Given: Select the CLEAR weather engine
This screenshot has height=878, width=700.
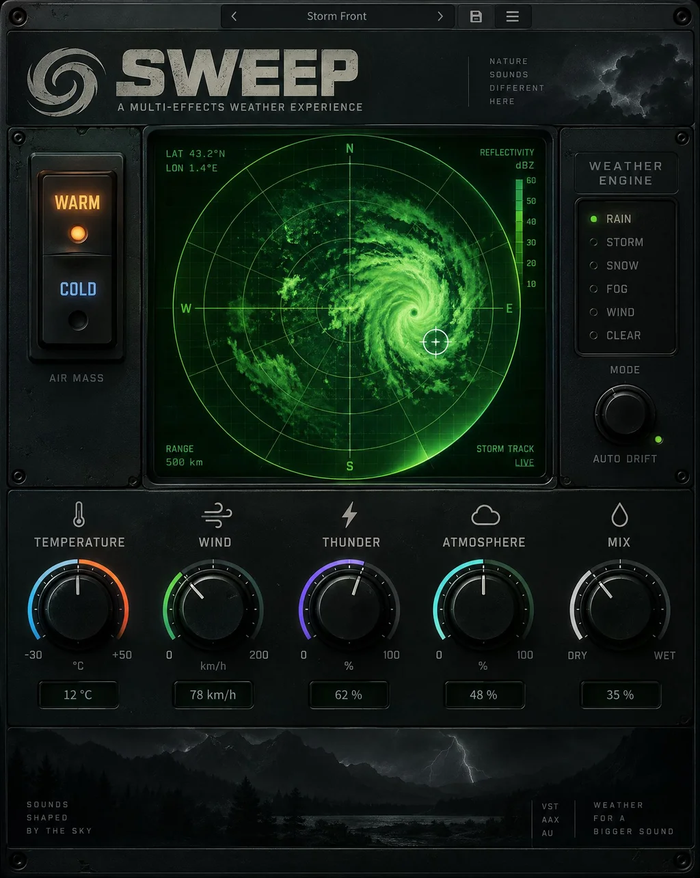Looking at the screenshot, I should [x=616, y=335].
